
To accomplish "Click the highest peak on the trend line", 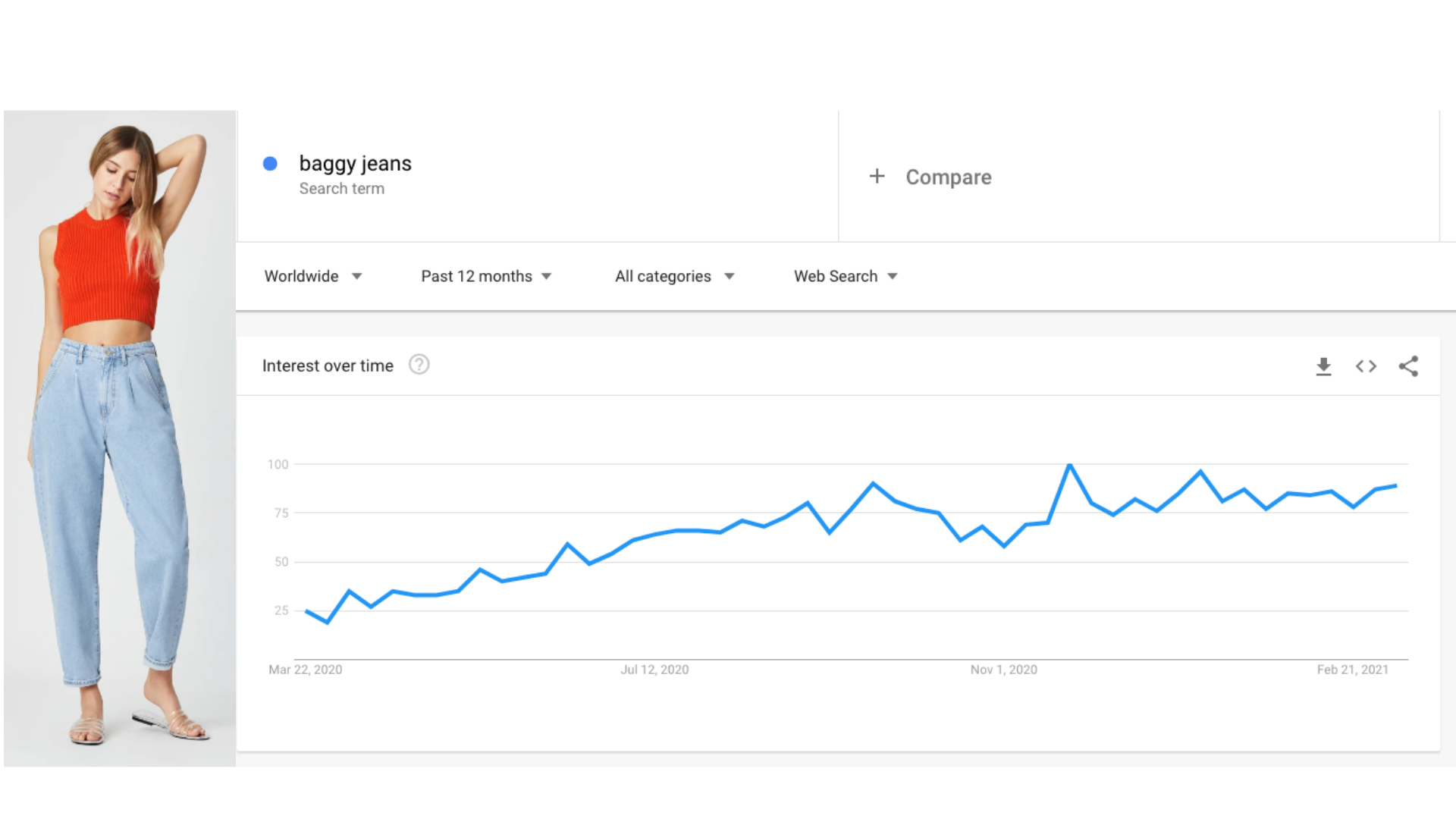I will [1069, 464].
